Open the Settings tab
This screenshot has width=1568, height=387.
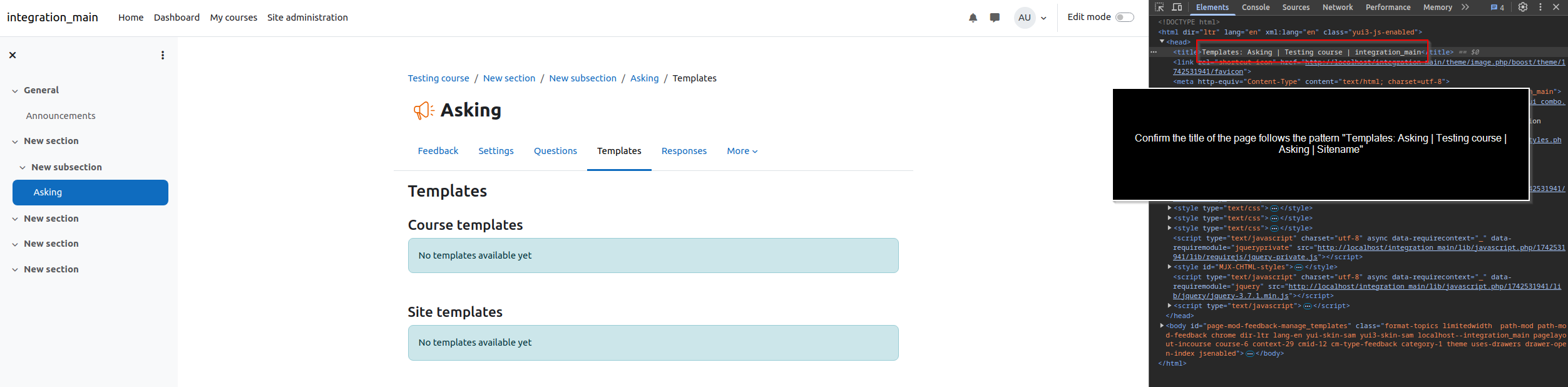496,151
